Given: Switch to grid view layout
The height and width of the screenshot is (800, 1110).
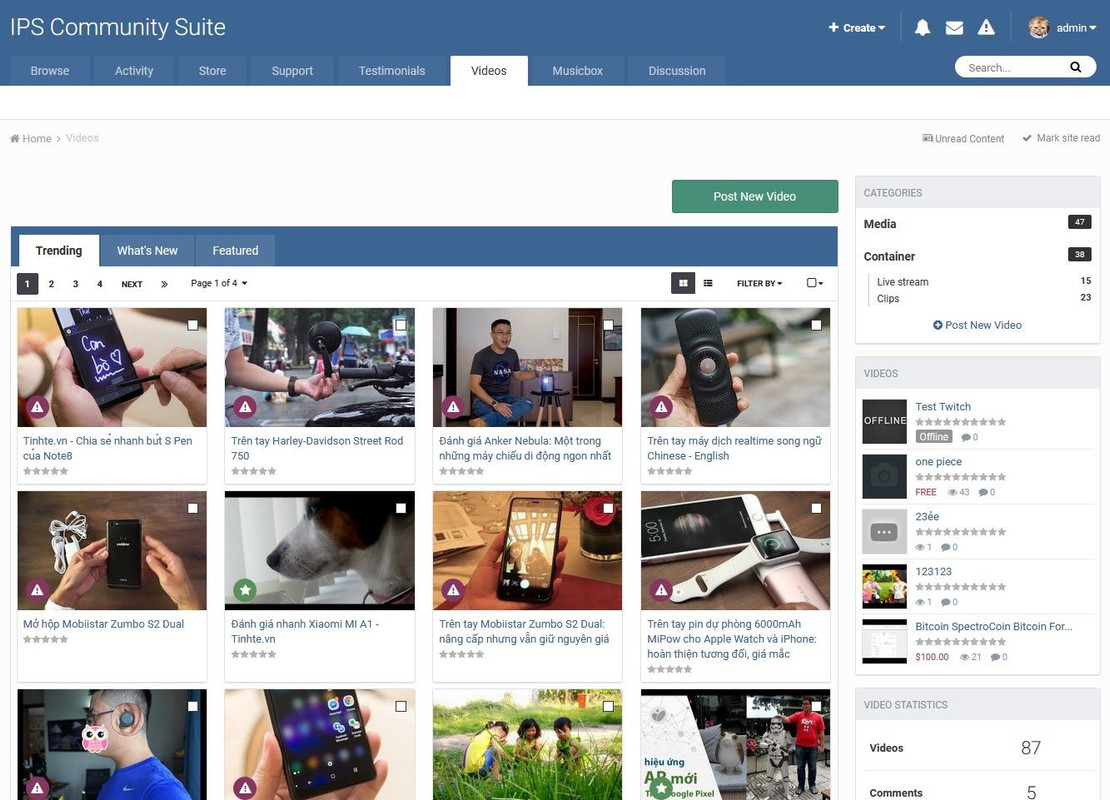Looking at the screenshot, I should click(683, 283).
